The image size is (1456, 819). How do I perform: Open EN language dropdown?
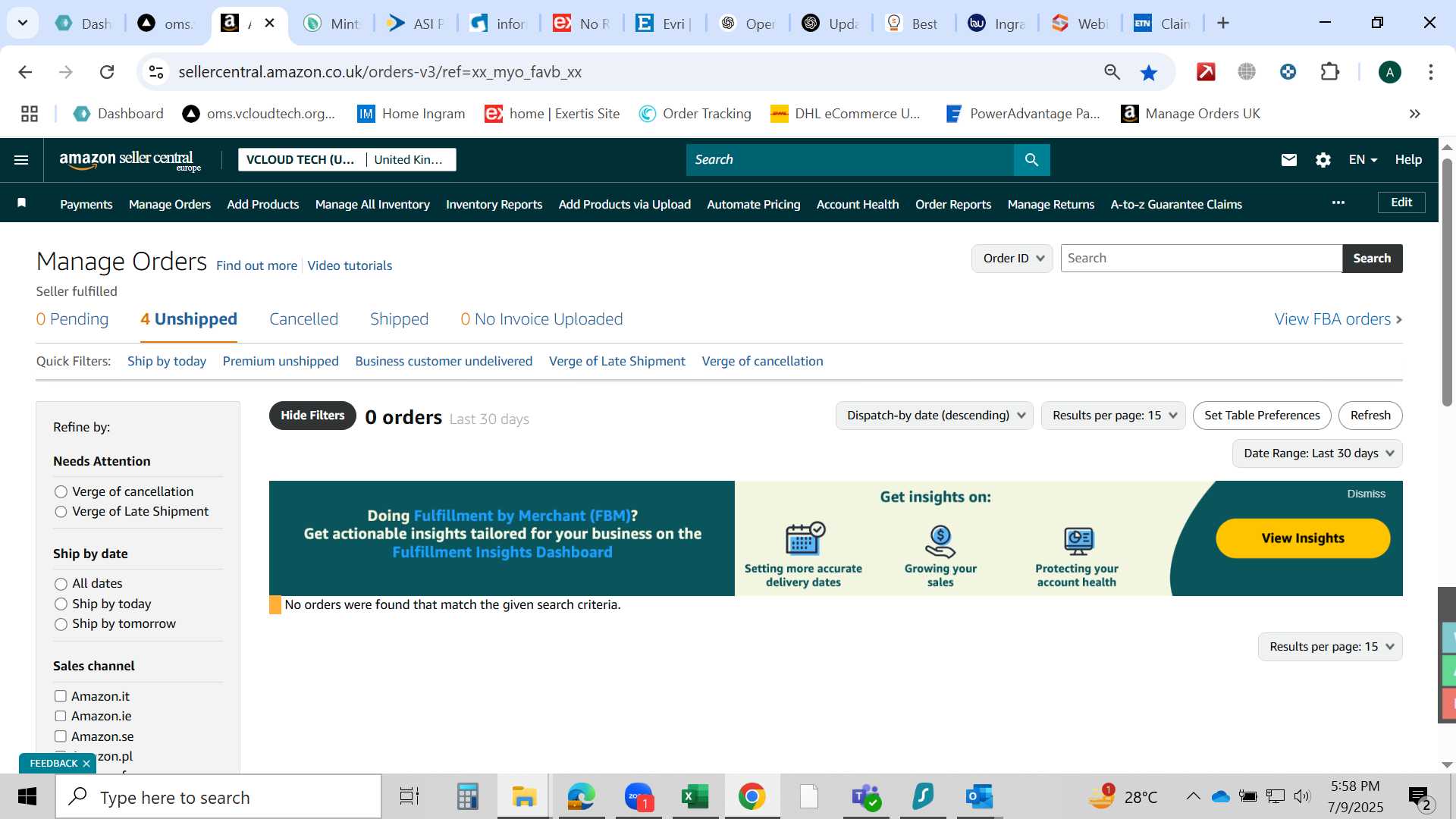[x=1363, y=160]
